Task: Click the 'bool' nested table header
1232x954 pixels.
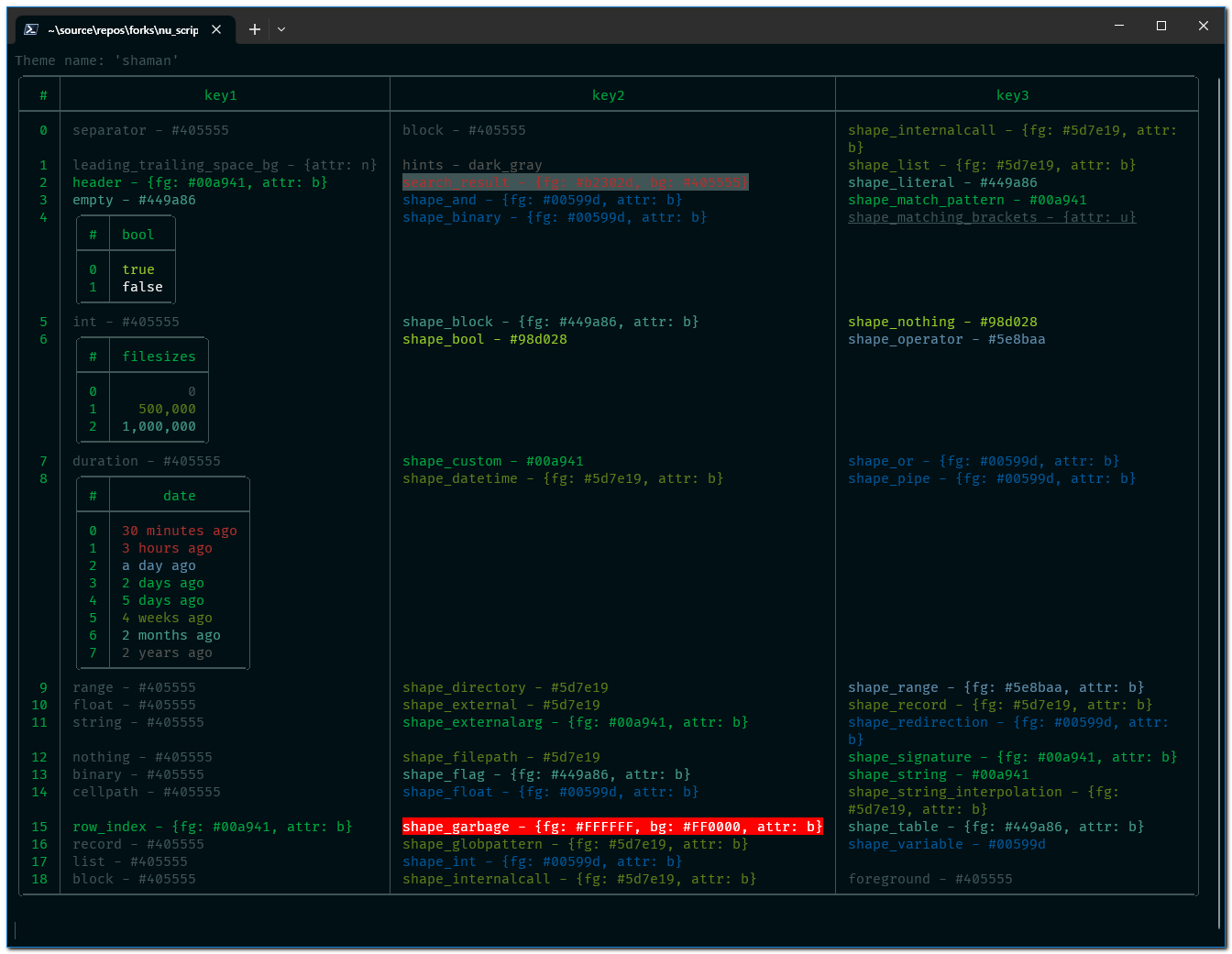Action: tap(138, 235)
